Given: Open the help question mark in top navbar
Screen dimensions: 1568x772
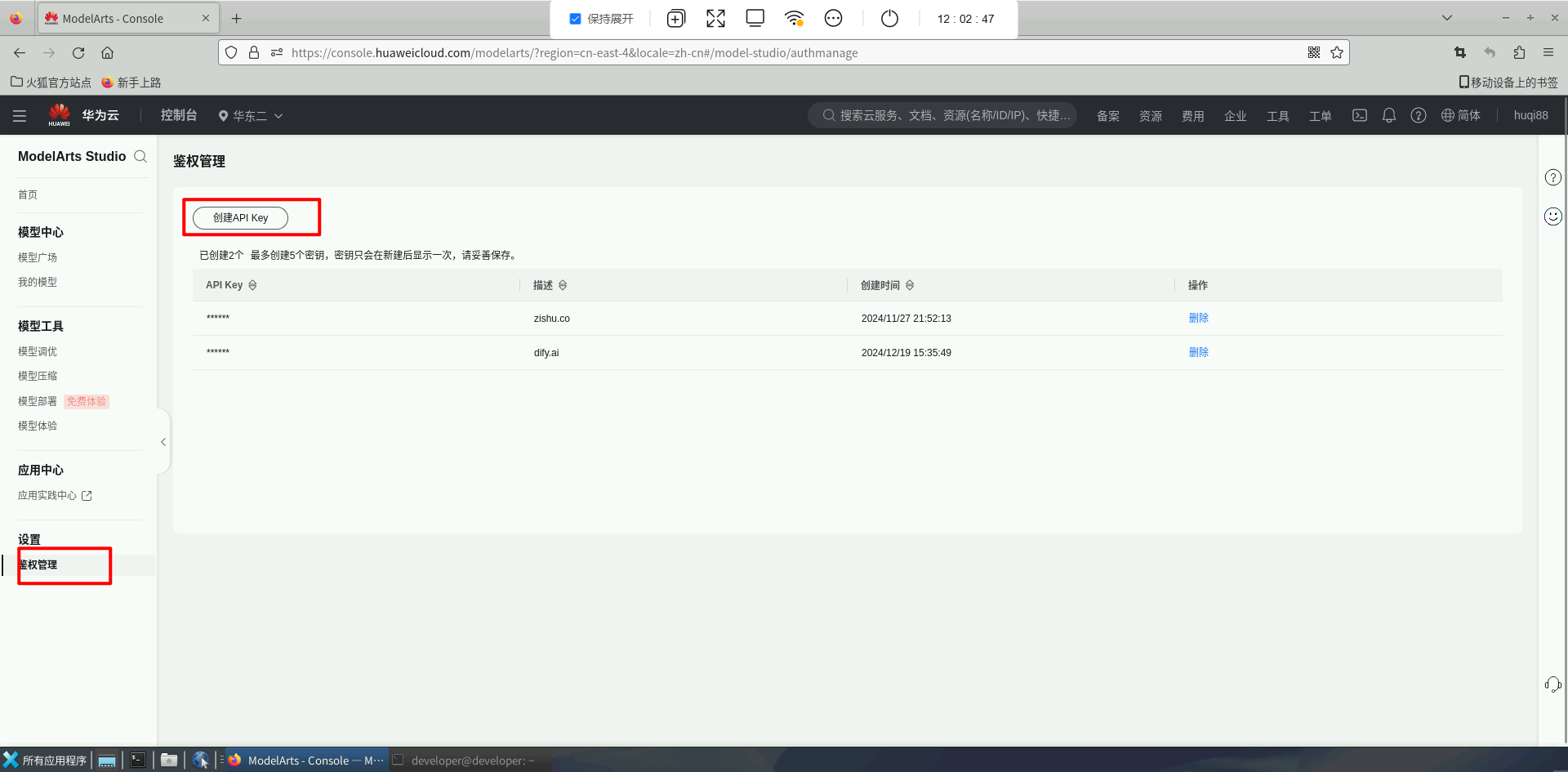Looking at the screenshot, I should [x=1419, y=115].
